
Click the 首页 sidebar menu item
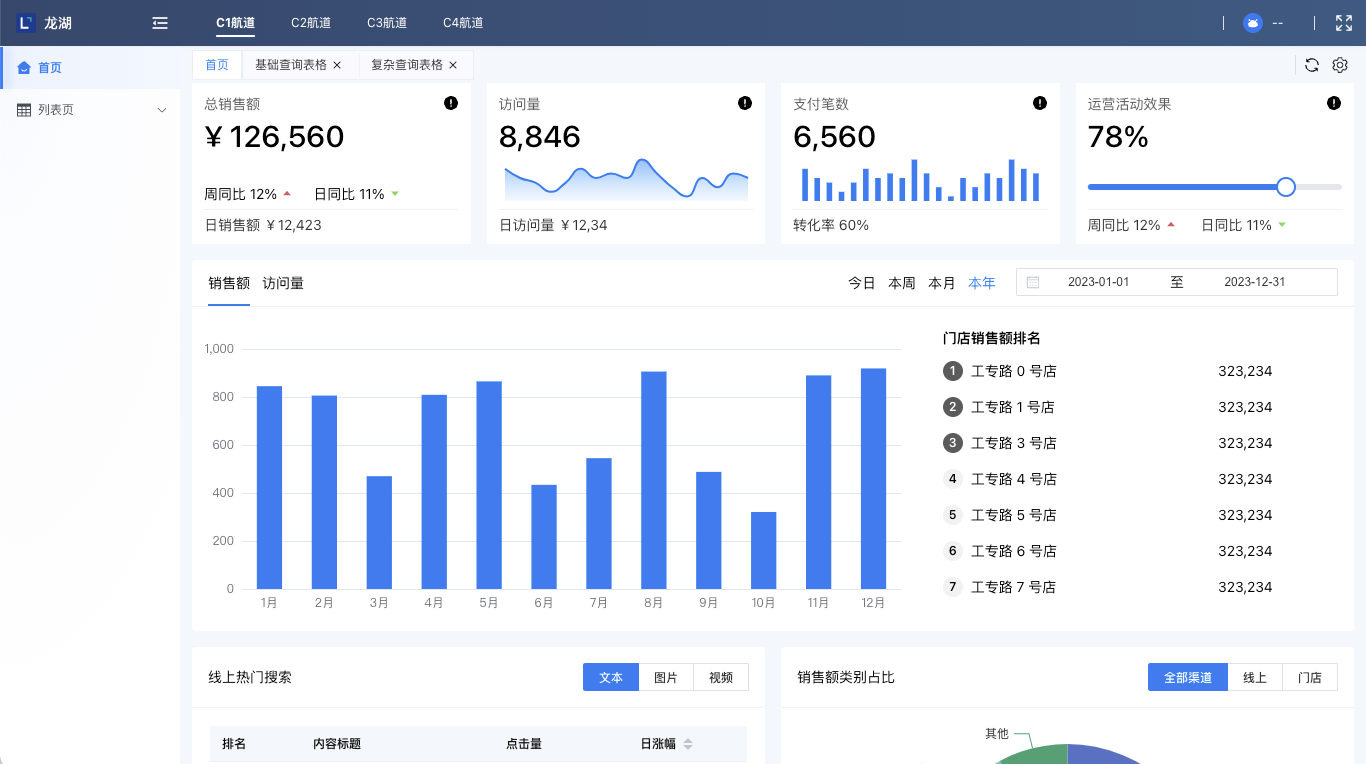(x=90, y=68)
